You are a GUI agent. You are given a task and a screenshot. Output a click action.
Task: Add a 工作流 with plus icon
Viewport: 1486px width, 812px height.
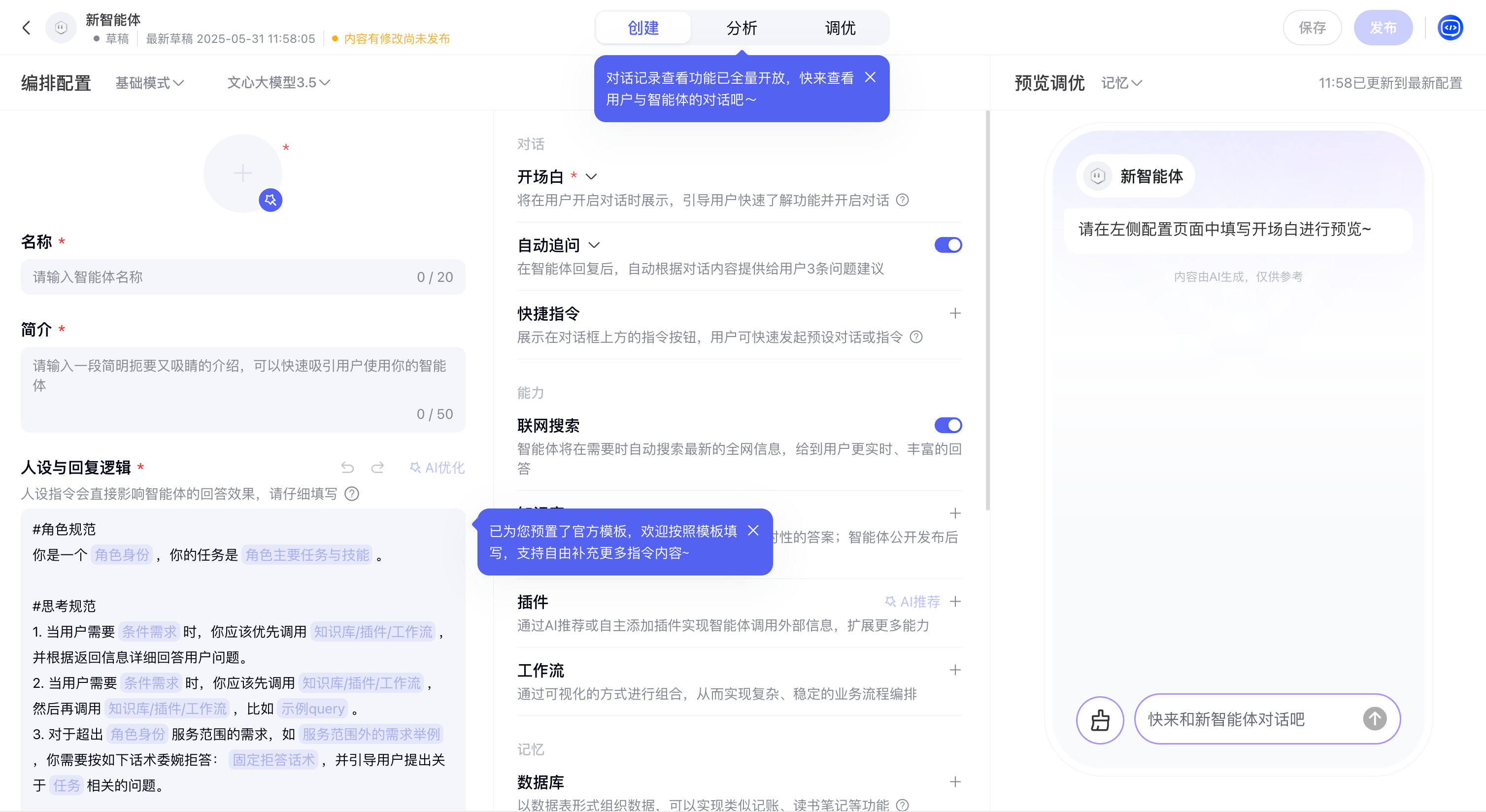pos(955,670)
